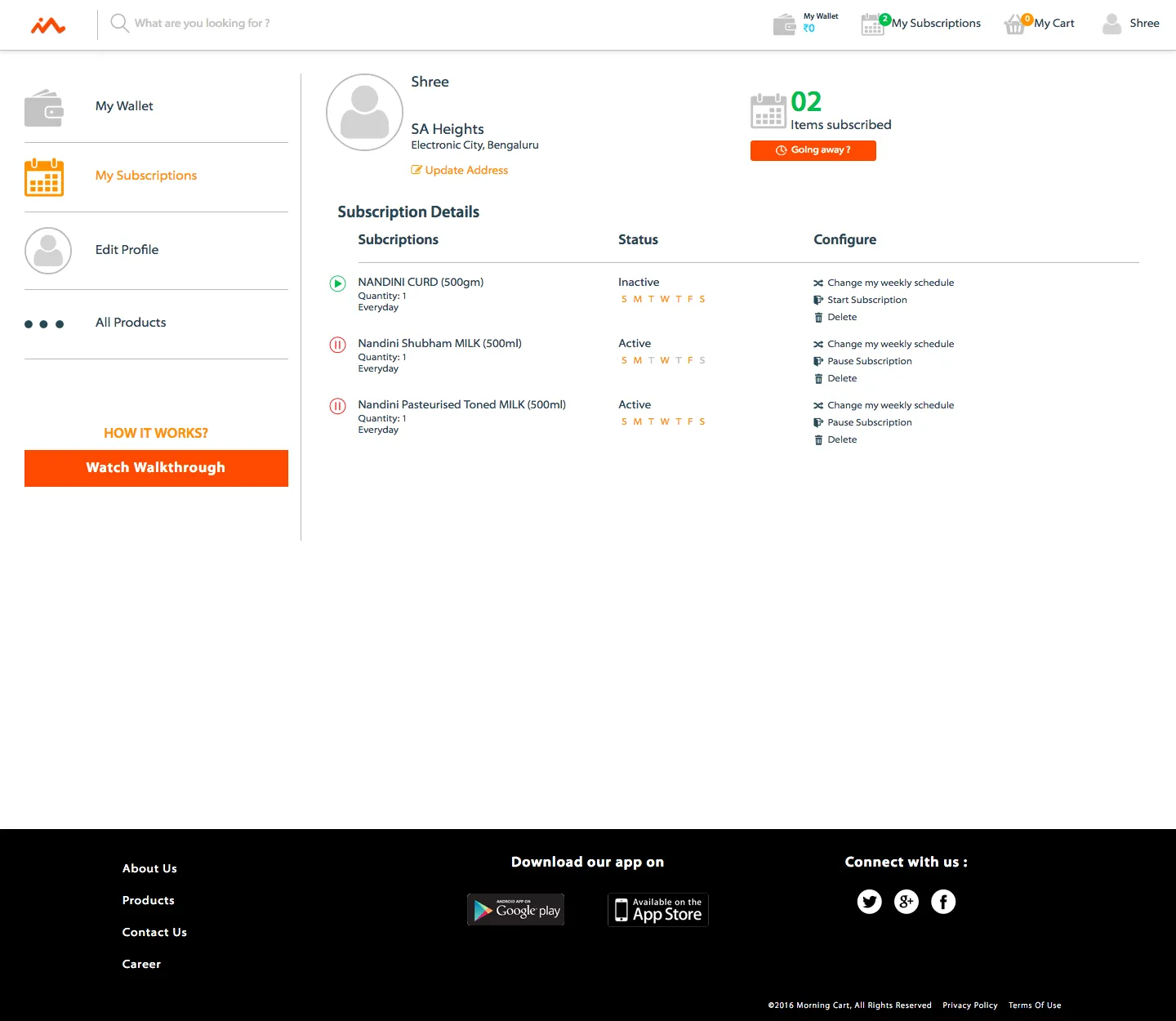Toggle Friday in Pasteurised Toned MILK schedule
1176x1021 pixels.
tap(690, 421)
